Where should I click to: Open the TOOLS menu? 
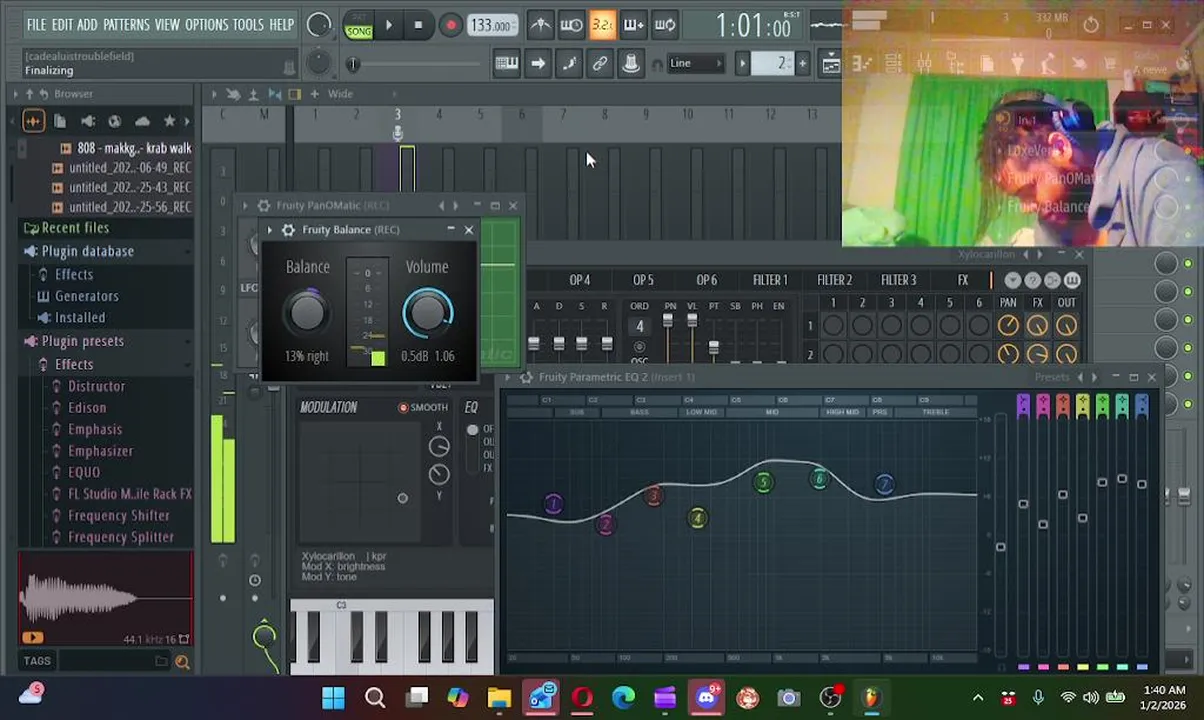[x=248, y=25]
